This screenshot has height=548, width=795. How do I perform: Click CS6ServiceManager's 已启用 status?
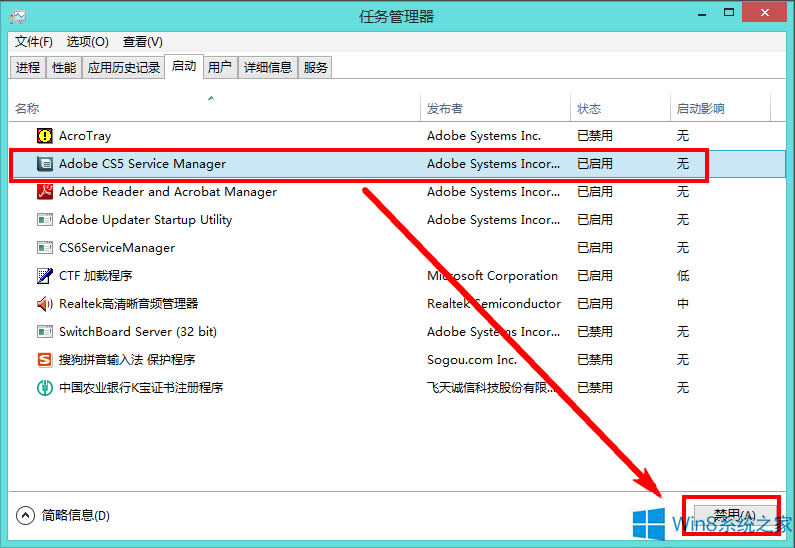click(x=595, y=247)
